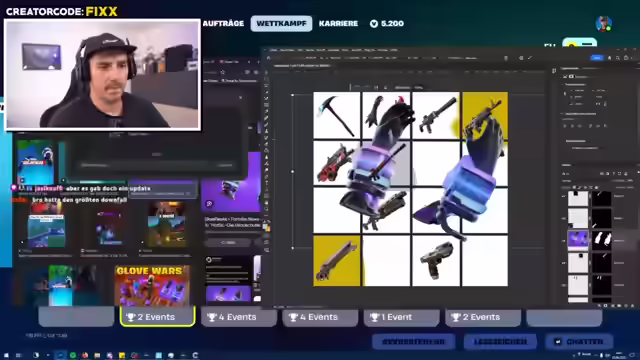The width and height of the screenshot is (640, 360).
Task: Toggle visibility of the purple glove layer
Action: click(564, 240)
